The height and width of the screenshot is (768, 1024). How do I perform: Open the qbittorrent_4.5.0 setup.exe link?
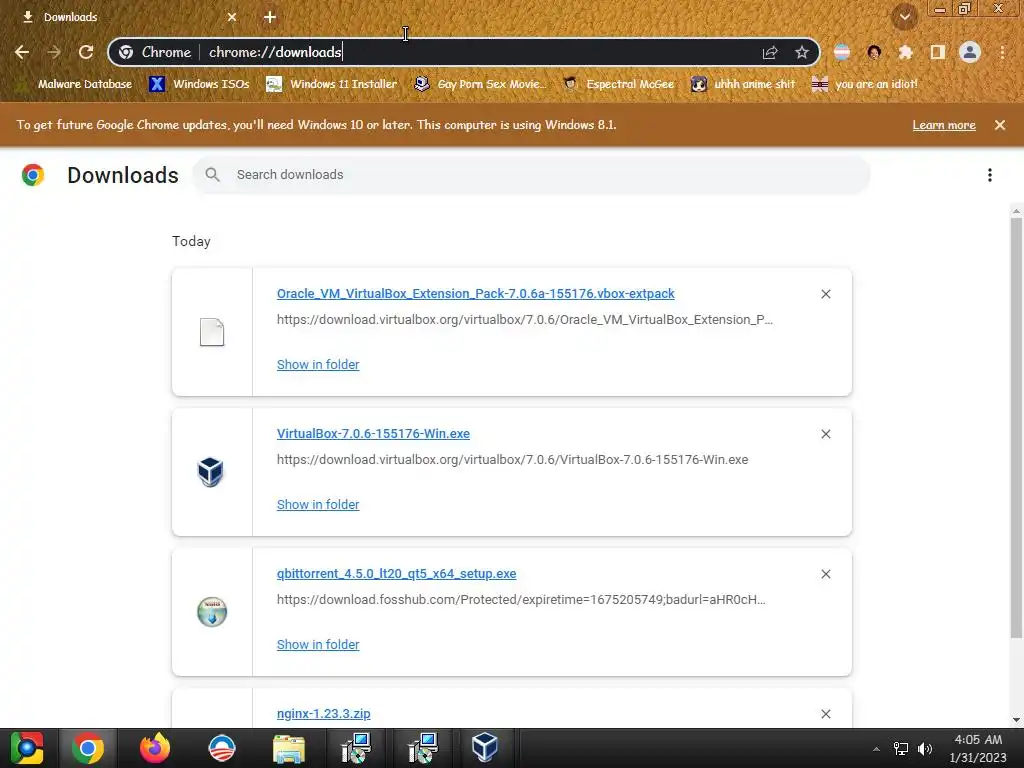(396, 573)
